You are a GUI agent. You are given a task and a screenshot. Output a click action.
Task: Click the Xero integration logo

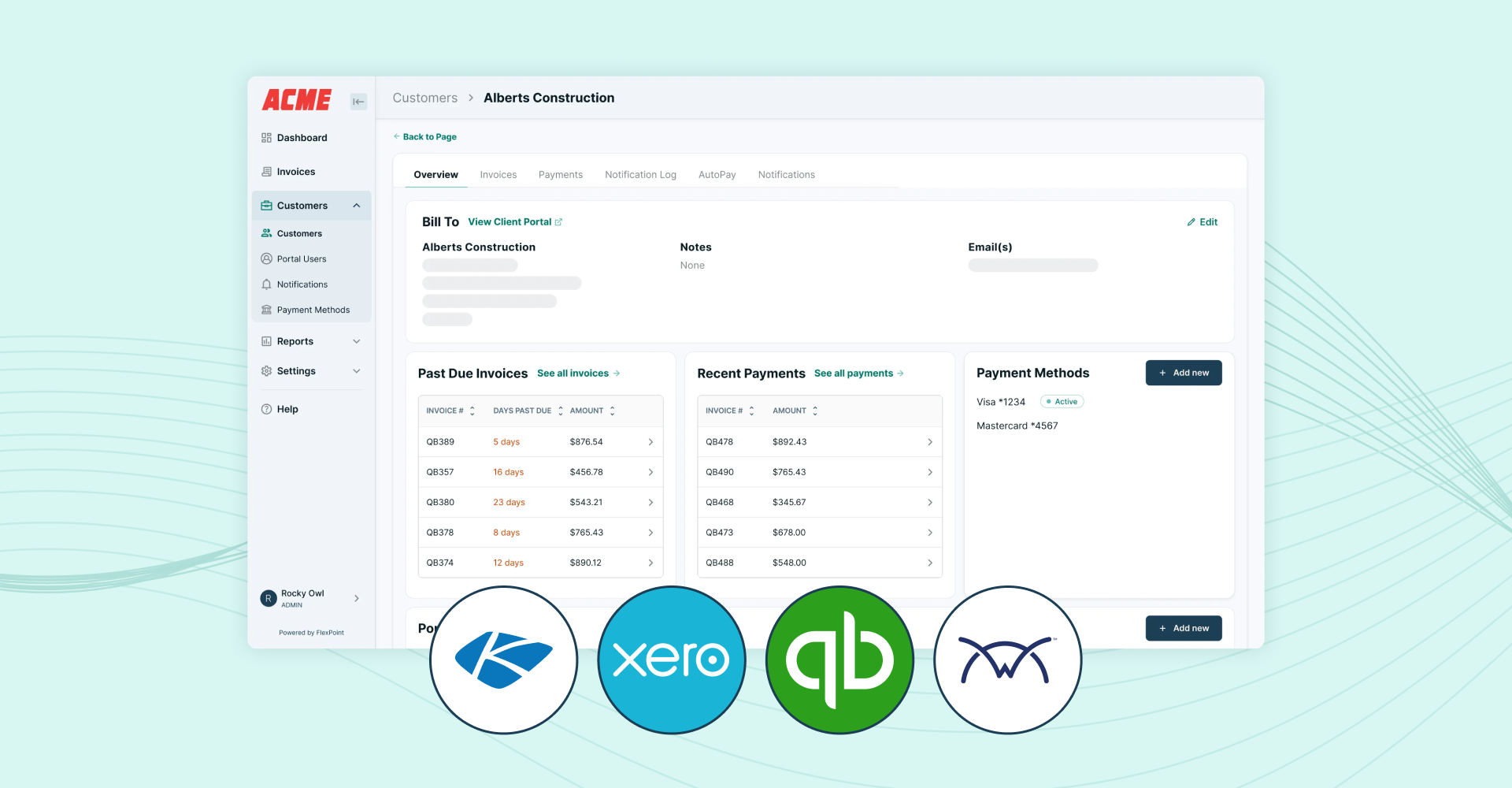[x=671, y=660]
